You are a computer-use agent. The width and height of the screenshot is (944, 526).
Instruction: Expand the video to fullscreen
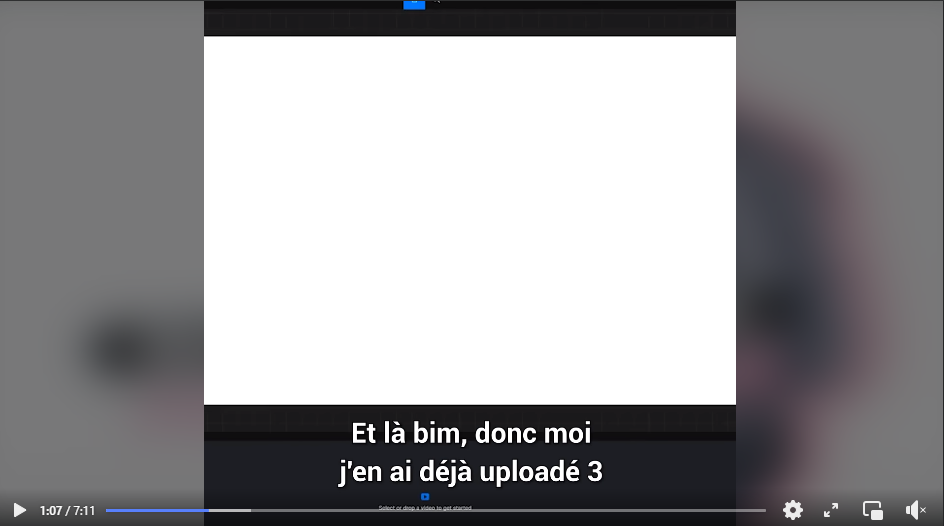coord(831,510)
